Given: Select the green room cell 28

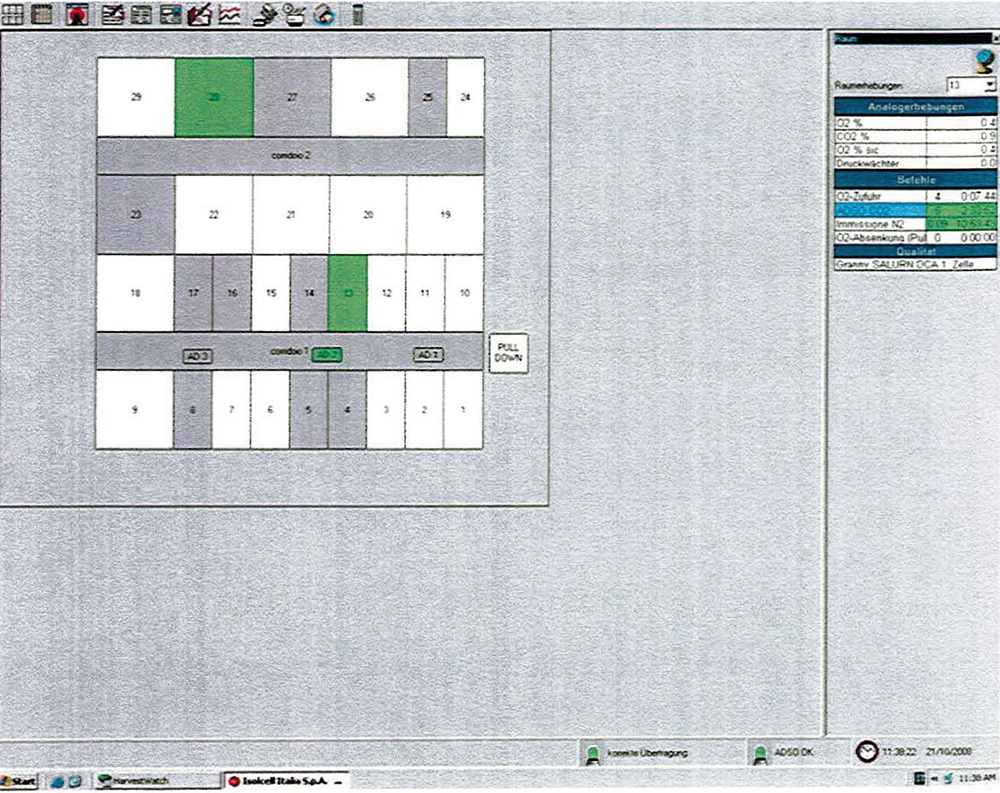Looking at the screenshot, I should pos(214,97).
